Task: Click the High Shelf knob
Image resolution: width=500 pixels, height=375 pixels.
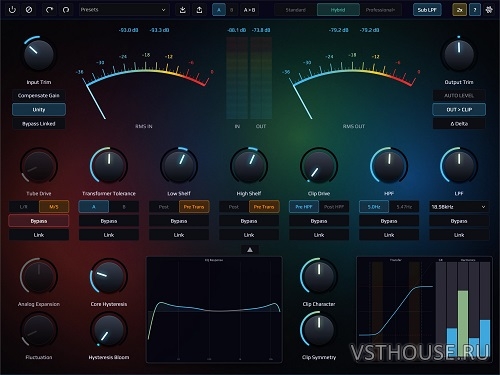Action: (x=249, y=166)
